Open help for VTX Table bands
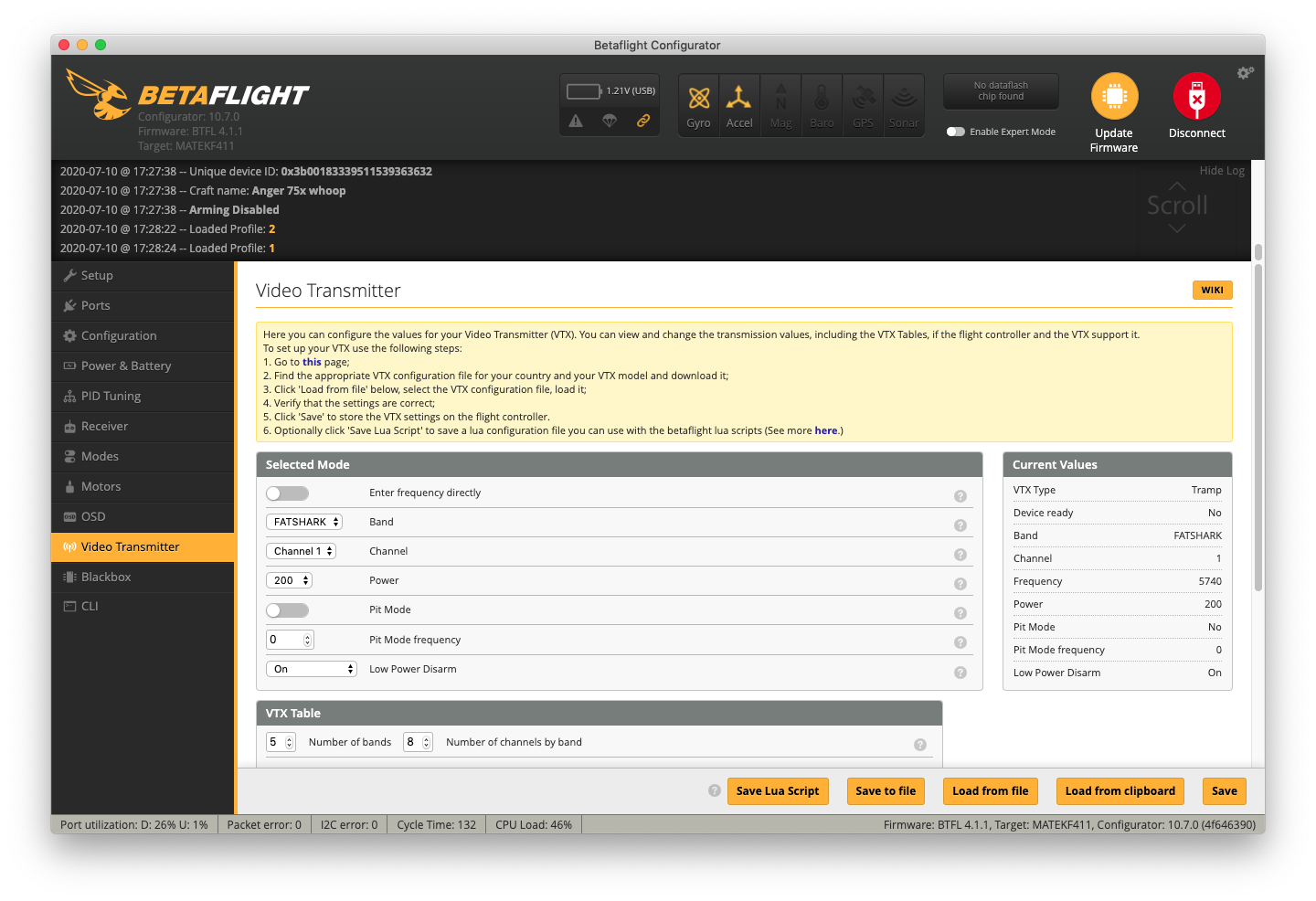This screenshot has width=1316, height=901. [920, 745]
